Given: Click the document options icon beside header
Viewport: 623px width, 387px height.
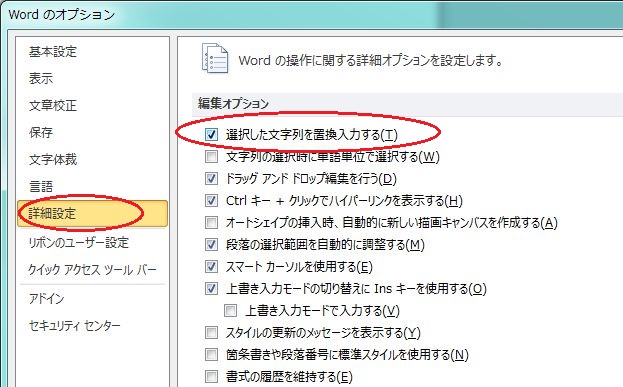Looking at the screenshot, I should pos(215,58).
